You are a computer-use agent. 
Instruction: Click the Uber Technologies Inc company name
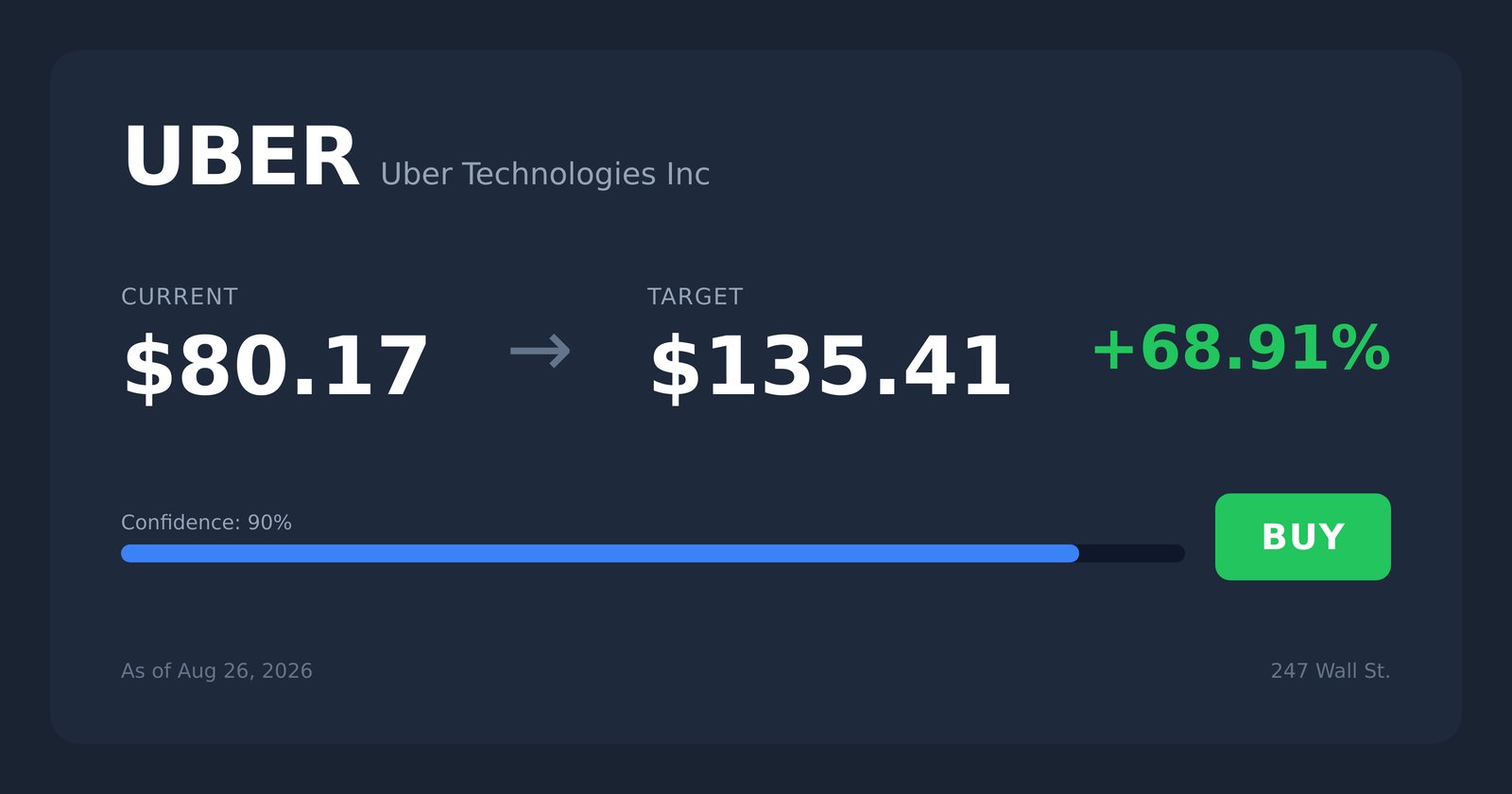(544, 174)
